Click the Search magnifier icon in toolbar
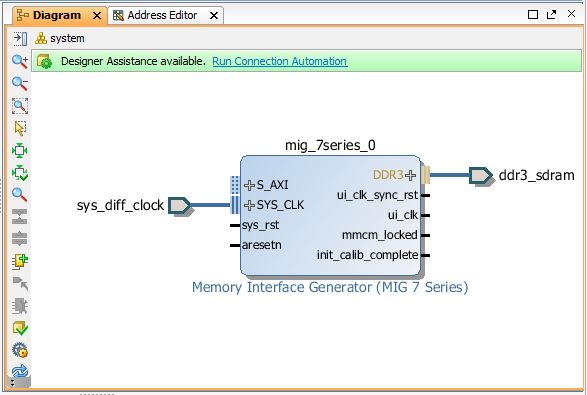The image size is (587, 395). point(20,195)
